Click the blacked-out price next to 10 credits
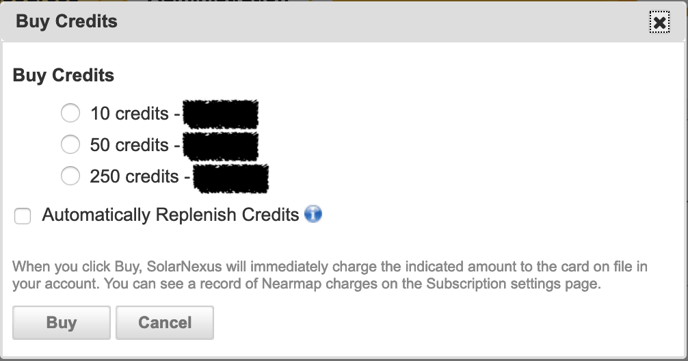Viewport: 688px width, 361px height. [221, 114]
